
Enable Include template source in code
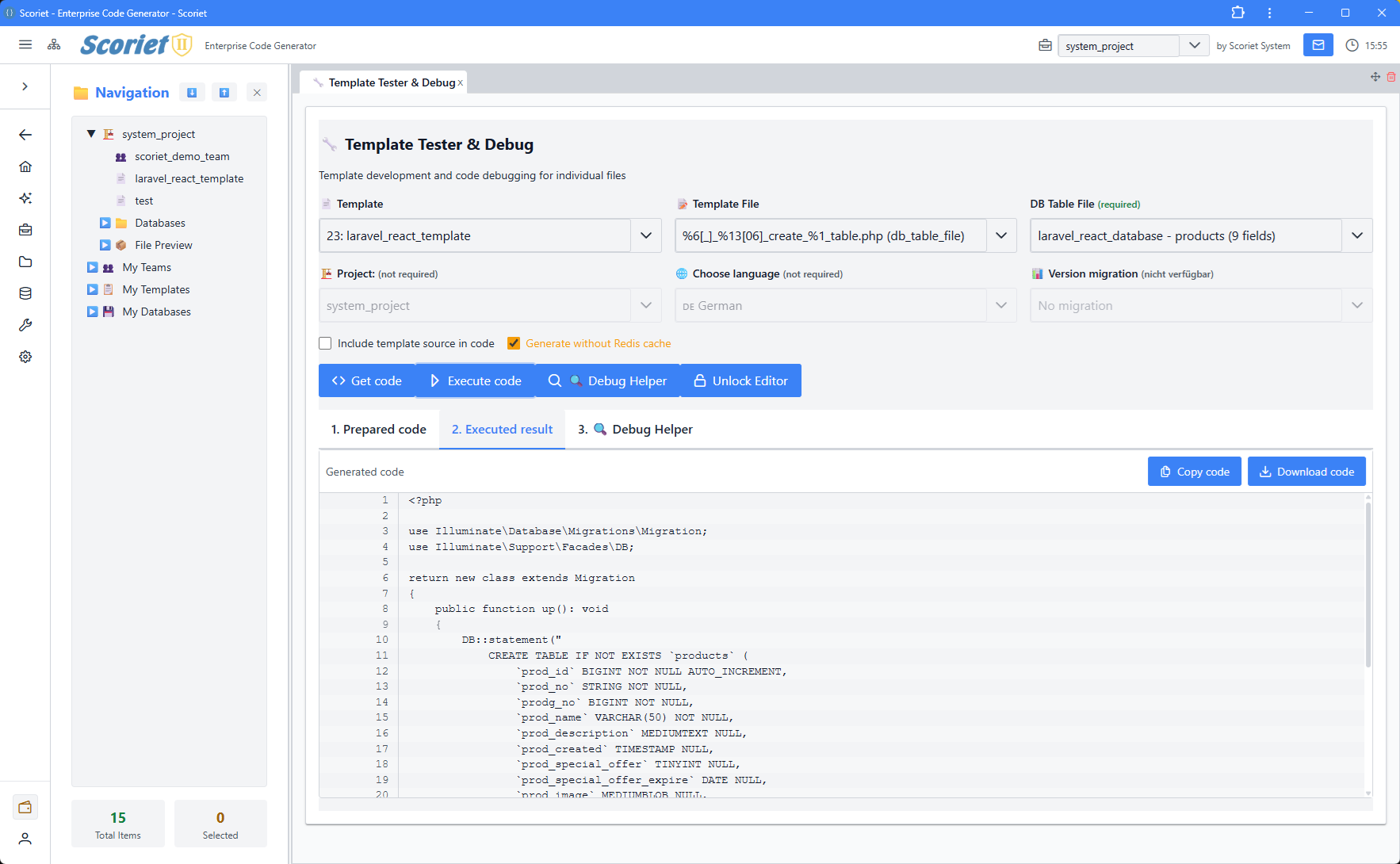(x=325, y=342)
